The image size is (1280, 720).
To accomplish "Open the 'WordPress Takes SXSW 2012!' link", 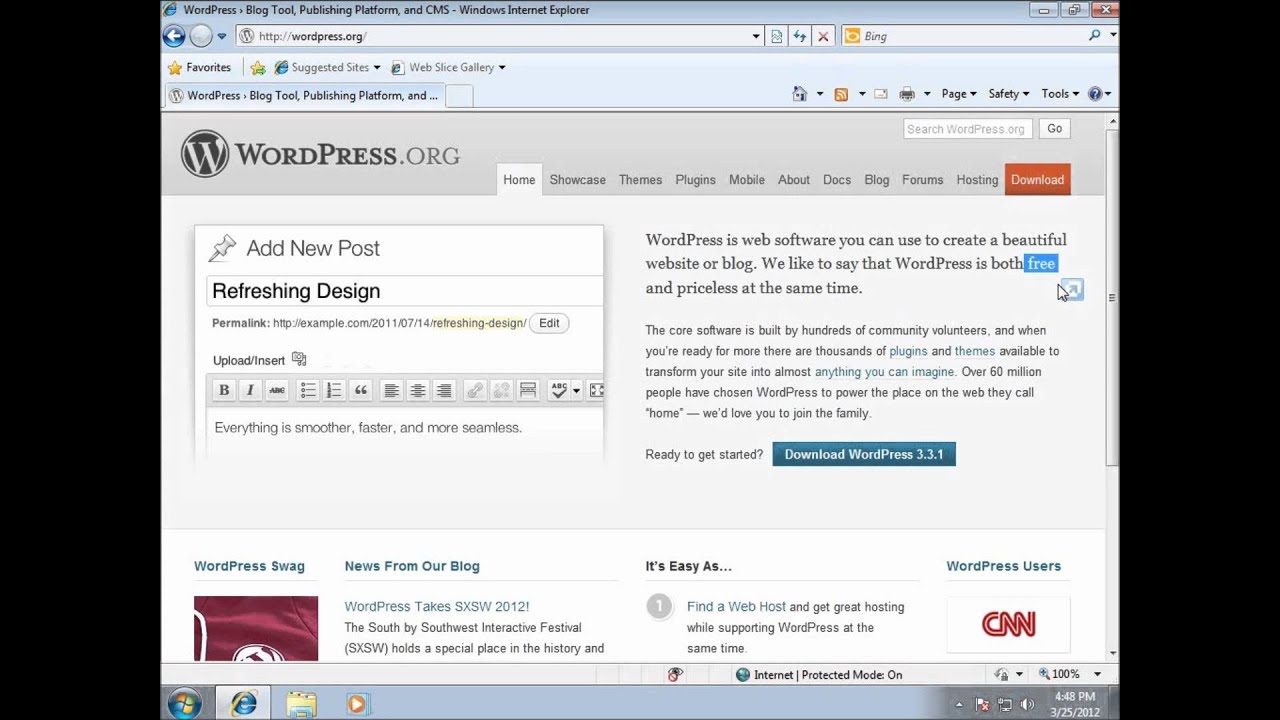I will [437, 606].
